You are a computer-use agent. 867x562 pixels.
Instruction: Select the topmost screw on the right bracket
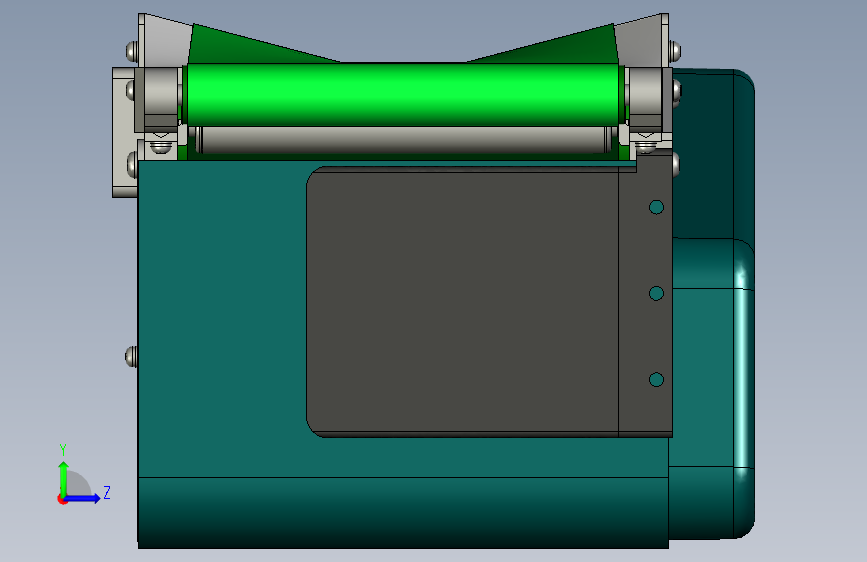click(x=675, y=51)
